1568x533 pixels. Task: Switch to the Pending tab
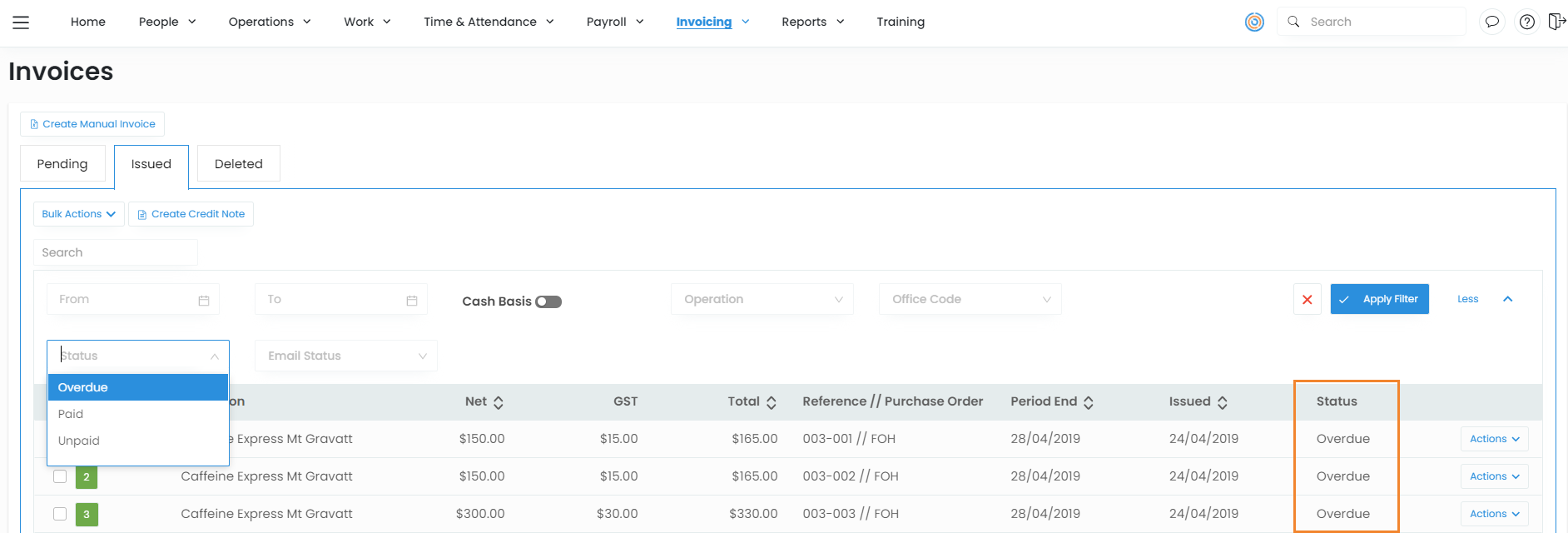(62, 164)
